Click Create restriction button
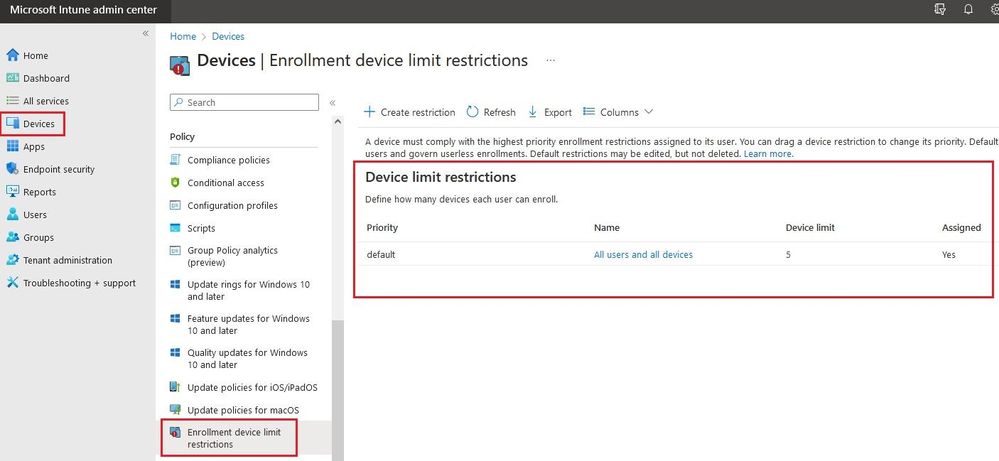The width and height of the screenshot is (999, 461). (409, 112)
